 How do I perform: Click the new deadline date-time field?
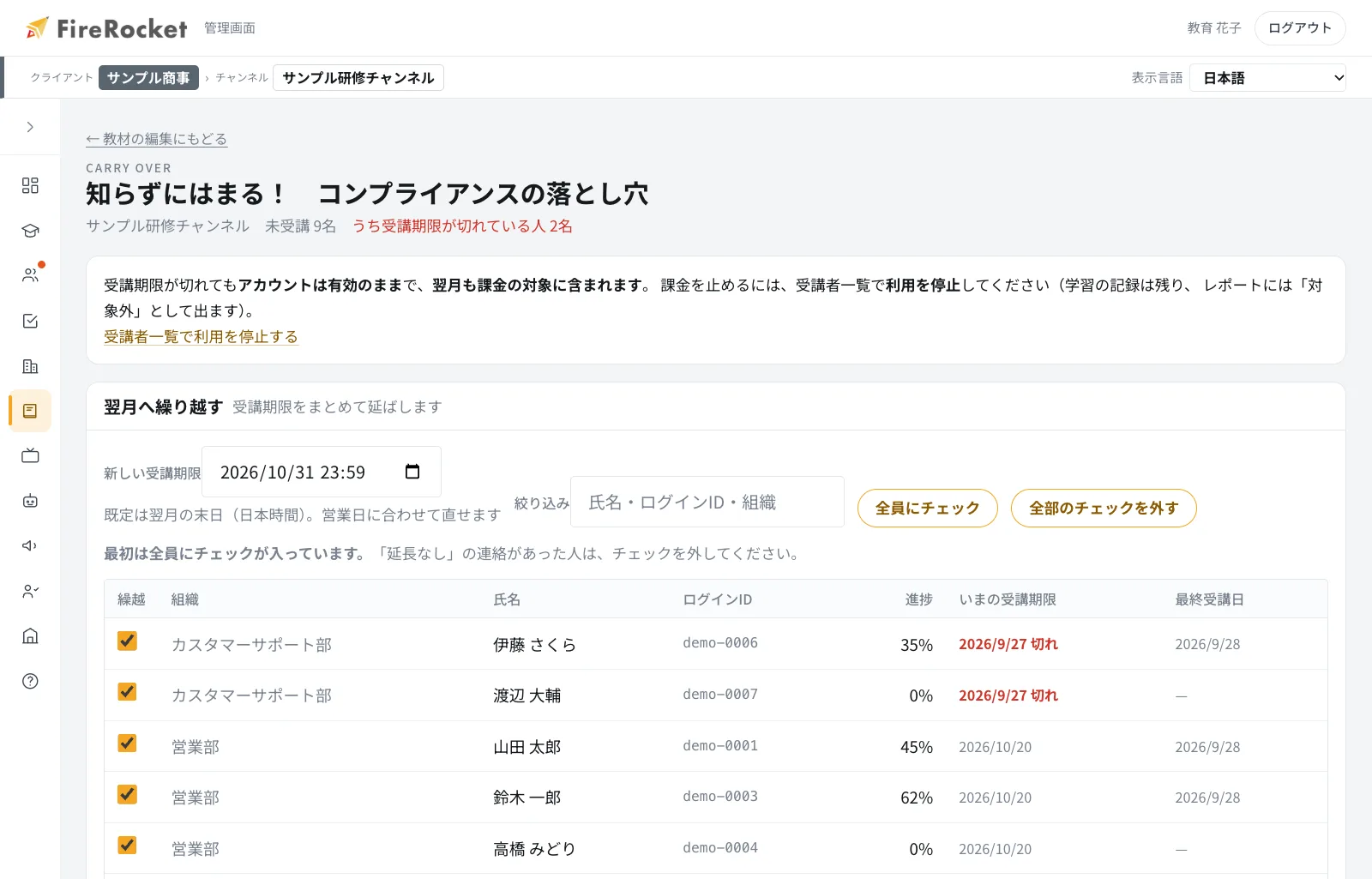[322, 472]
